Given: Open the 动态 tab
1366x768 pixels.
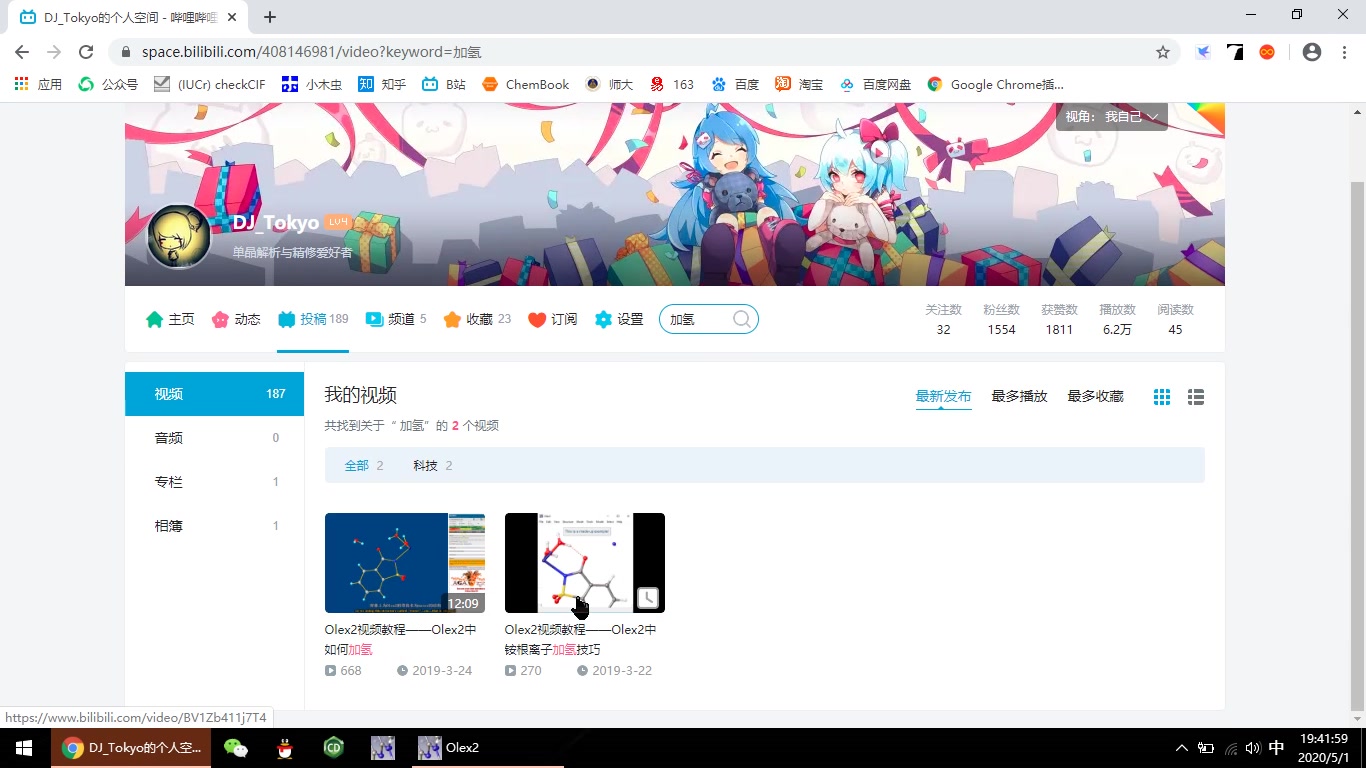Looking at the screenshot, I should point(236,319).
